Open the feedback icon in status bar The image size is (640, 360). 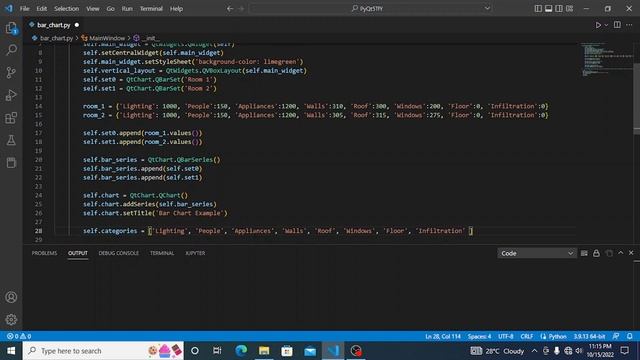(x=616, y=336)
